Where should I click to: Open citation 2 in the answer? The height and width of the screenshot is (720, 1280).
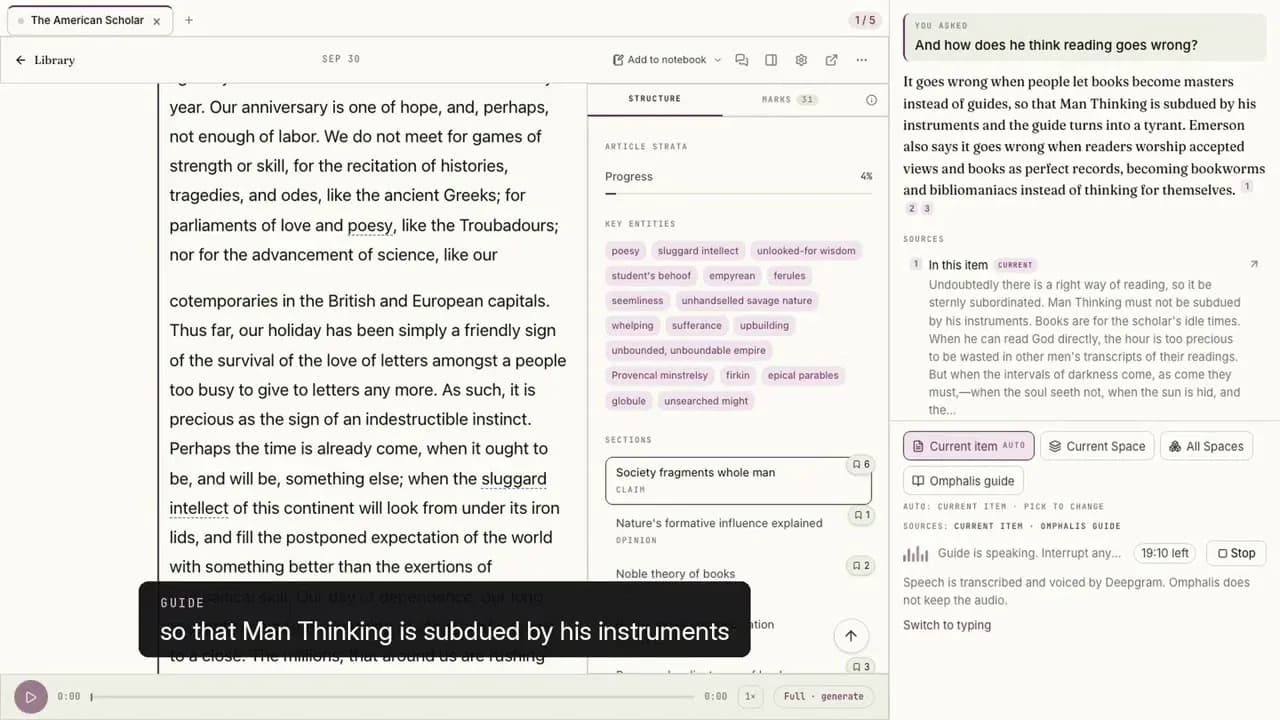pyautogui.click(x=911, y=208)
